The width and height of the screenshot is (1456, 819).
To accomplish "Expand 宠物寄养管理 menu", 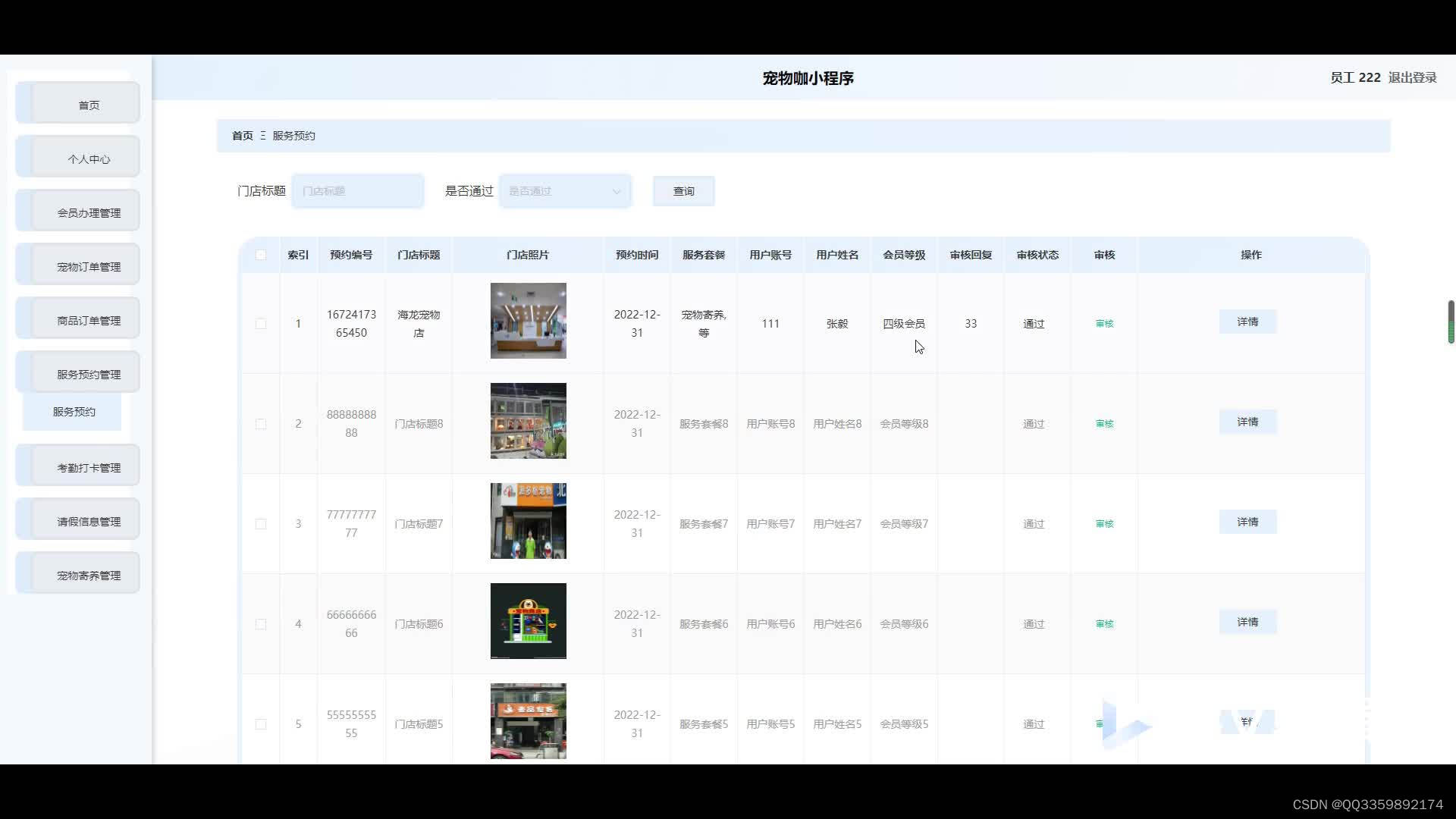I will 78,575.
